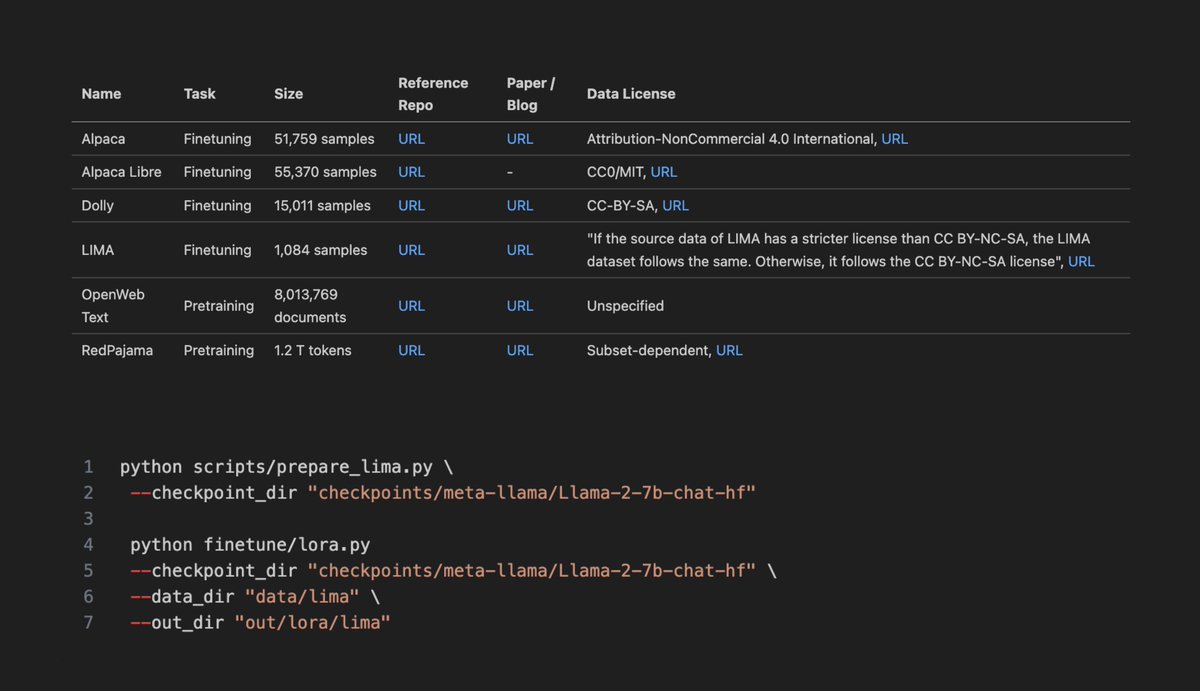The image size is (1200, 691).
Task: Click the Data License column header
Action: (x=631, y=94)
